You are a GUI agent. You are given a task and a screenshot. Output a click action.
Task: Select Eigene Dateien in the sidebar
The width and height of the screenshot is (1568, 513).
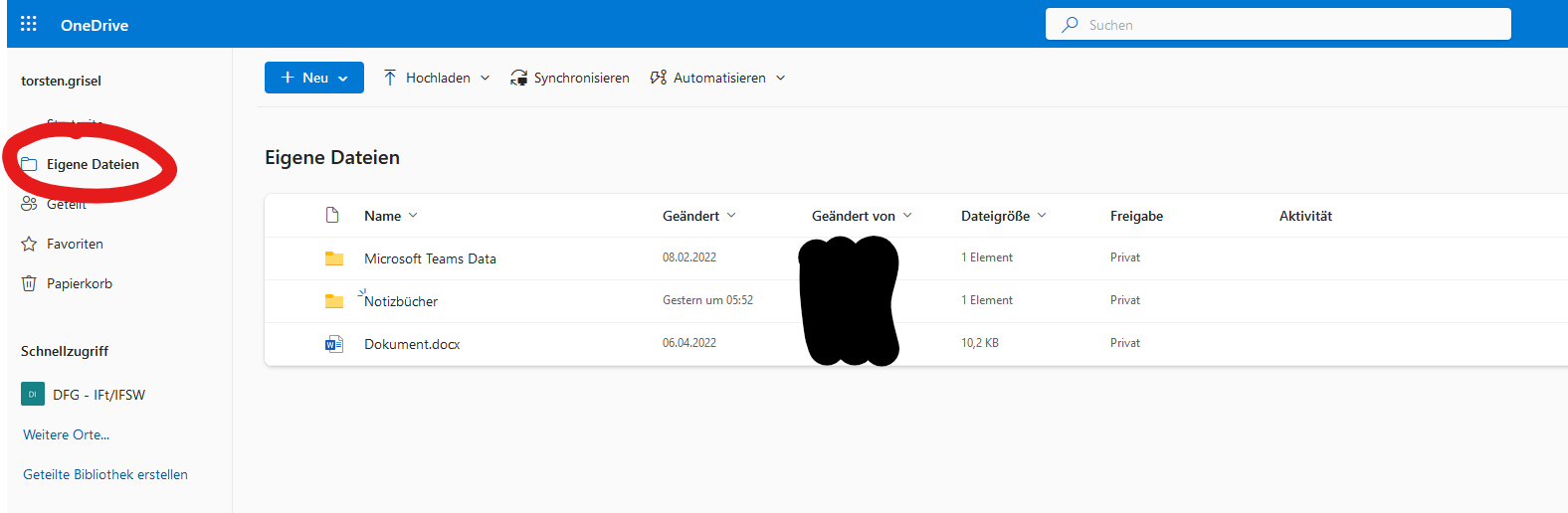93,164
